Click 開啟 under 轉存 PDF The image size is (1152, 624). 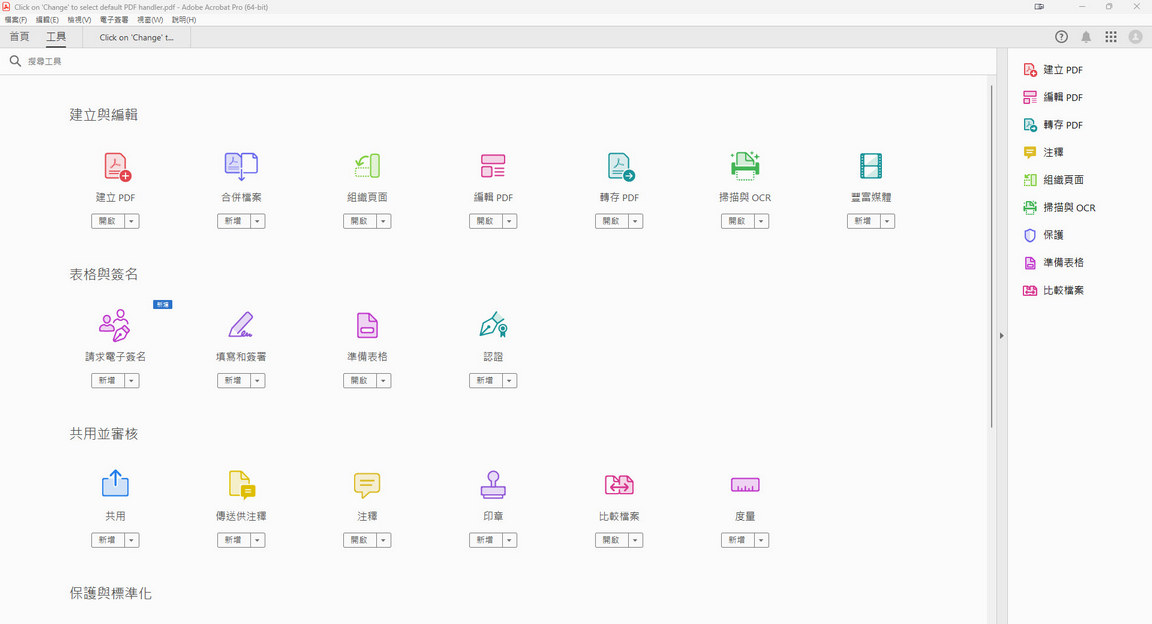coord(611,220)
